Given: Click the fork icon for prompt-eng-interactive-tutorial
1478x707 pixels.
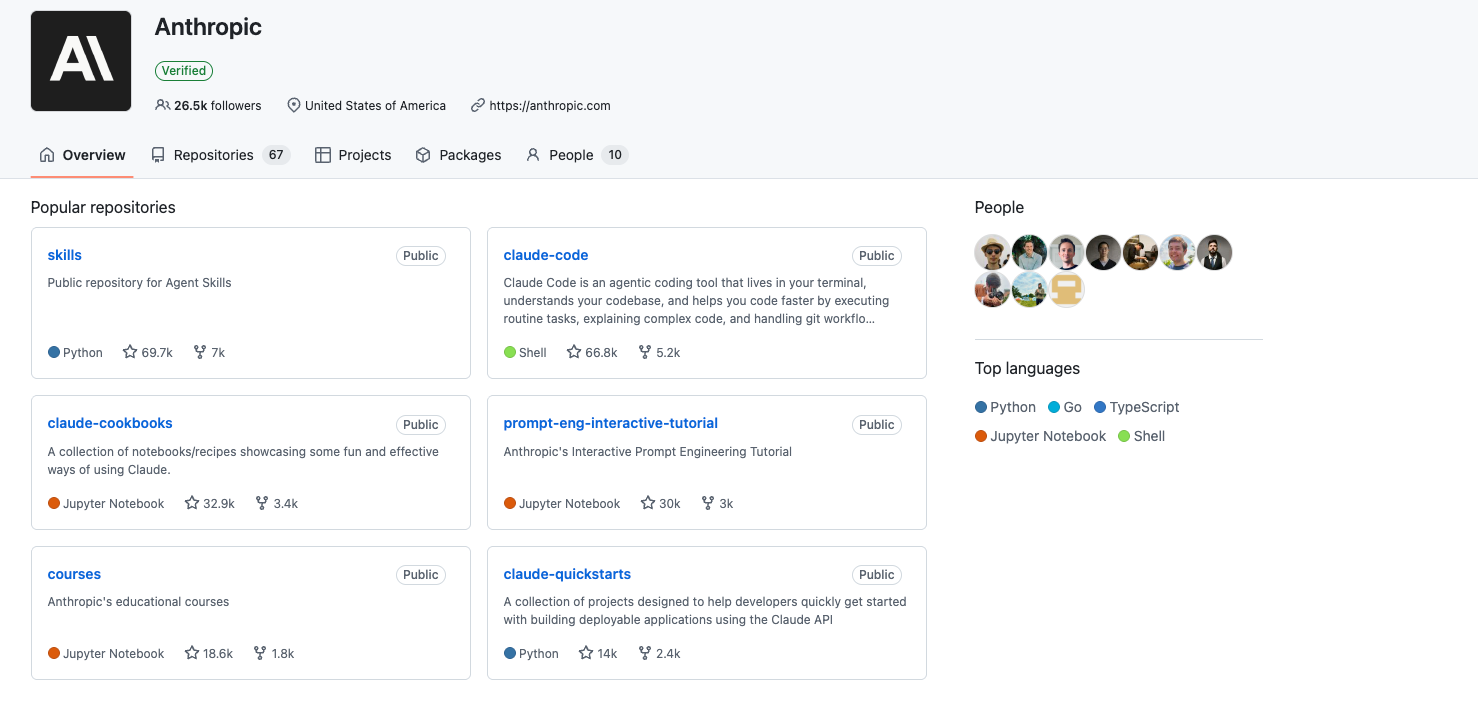Looking at the screenshot, I should pos(708,503).
